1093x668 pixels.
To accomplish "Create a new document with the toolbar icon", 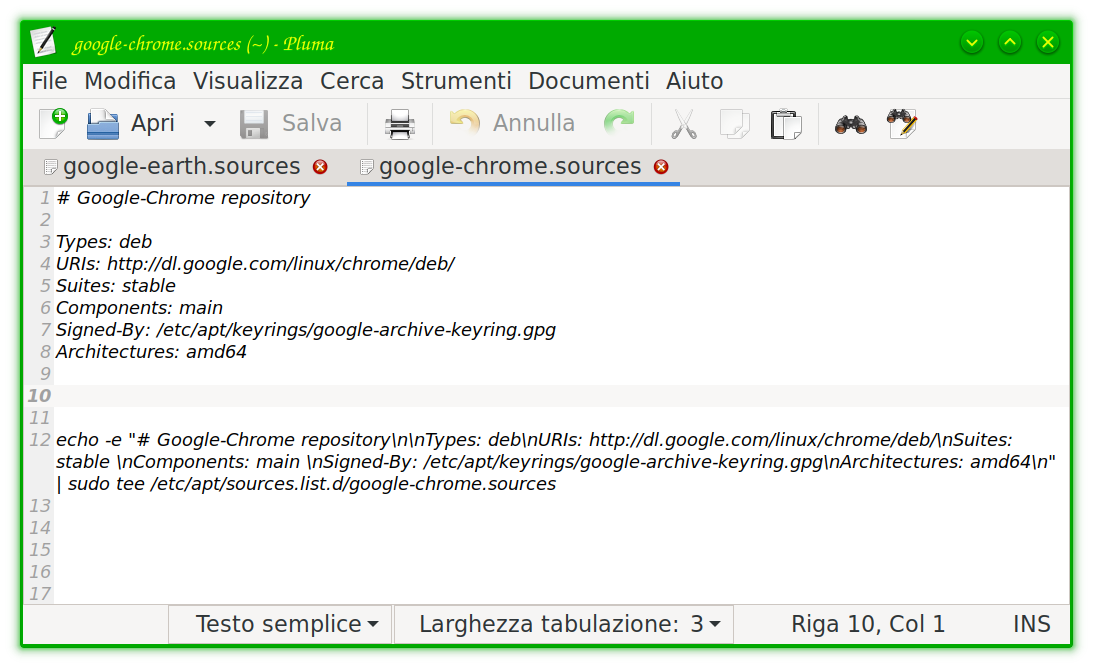I will pyautogui.click(x=54, y=124).
